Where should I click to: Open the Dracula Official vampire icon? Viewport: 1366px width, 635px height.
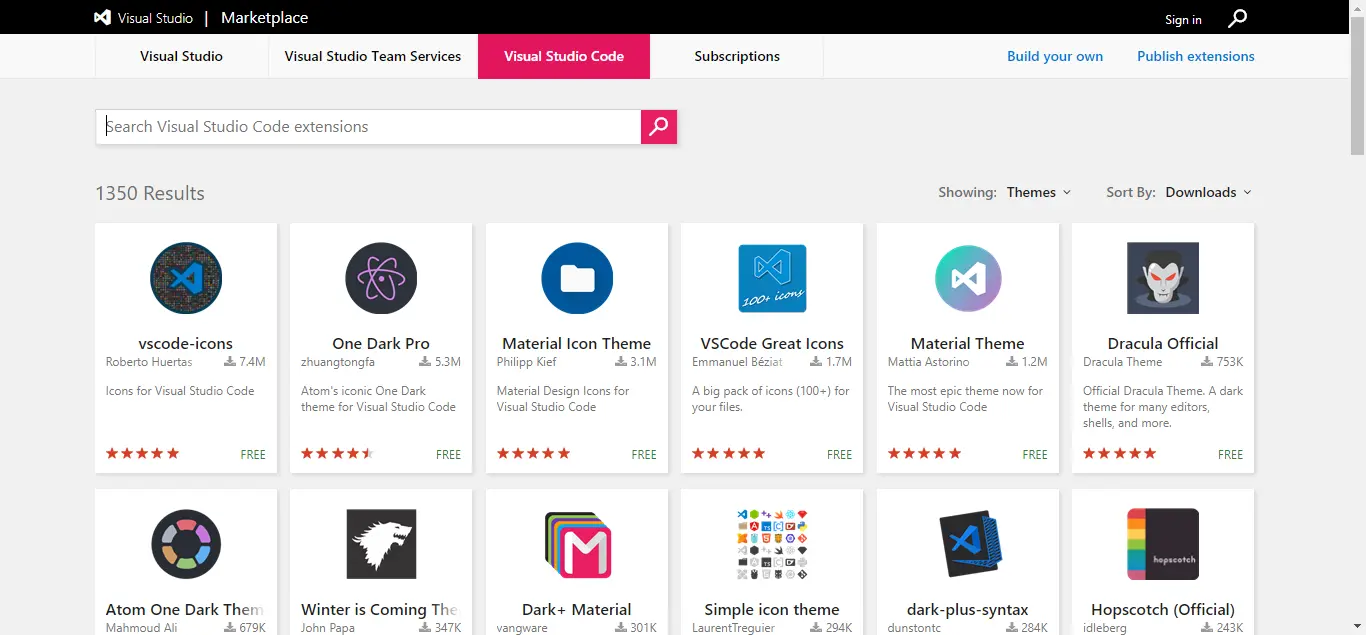point(1163,278)
